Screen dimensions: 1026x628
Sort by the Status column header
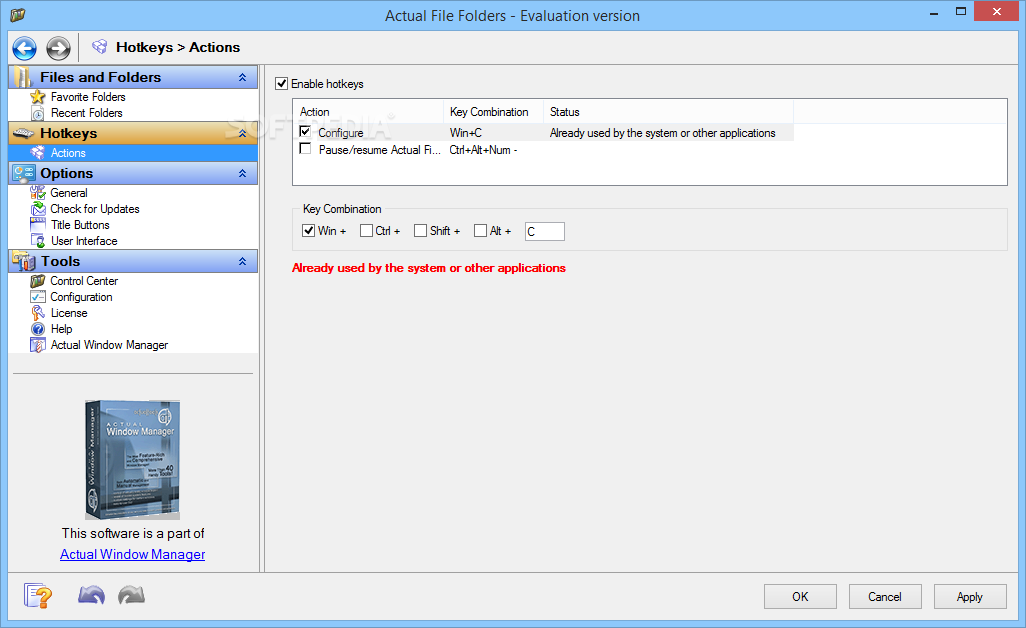point(668,112)
